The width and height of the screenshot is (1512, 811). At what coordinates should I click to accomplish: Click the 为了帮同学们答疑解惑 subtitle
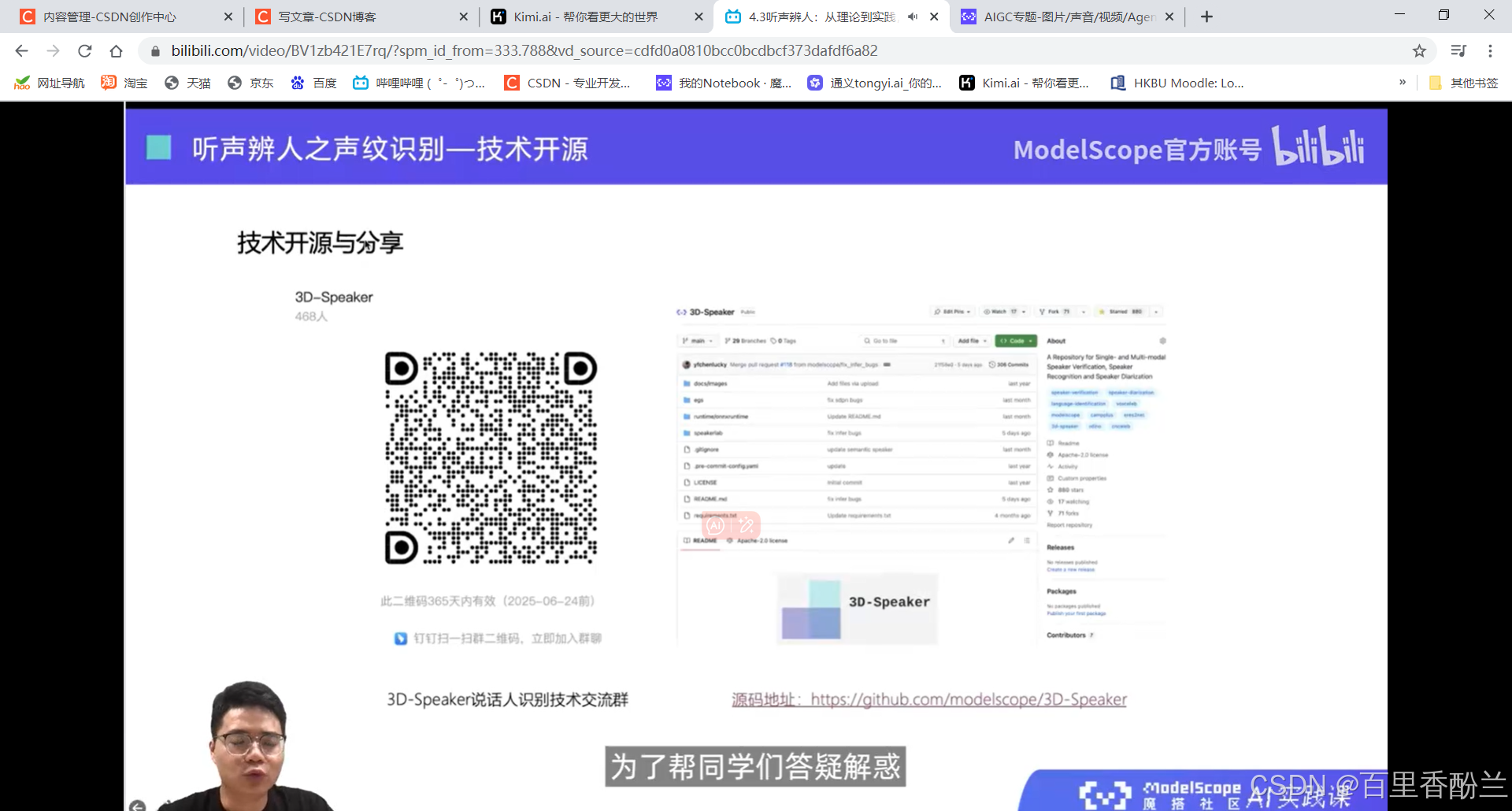pyautogui.click(x=755, y=766)
